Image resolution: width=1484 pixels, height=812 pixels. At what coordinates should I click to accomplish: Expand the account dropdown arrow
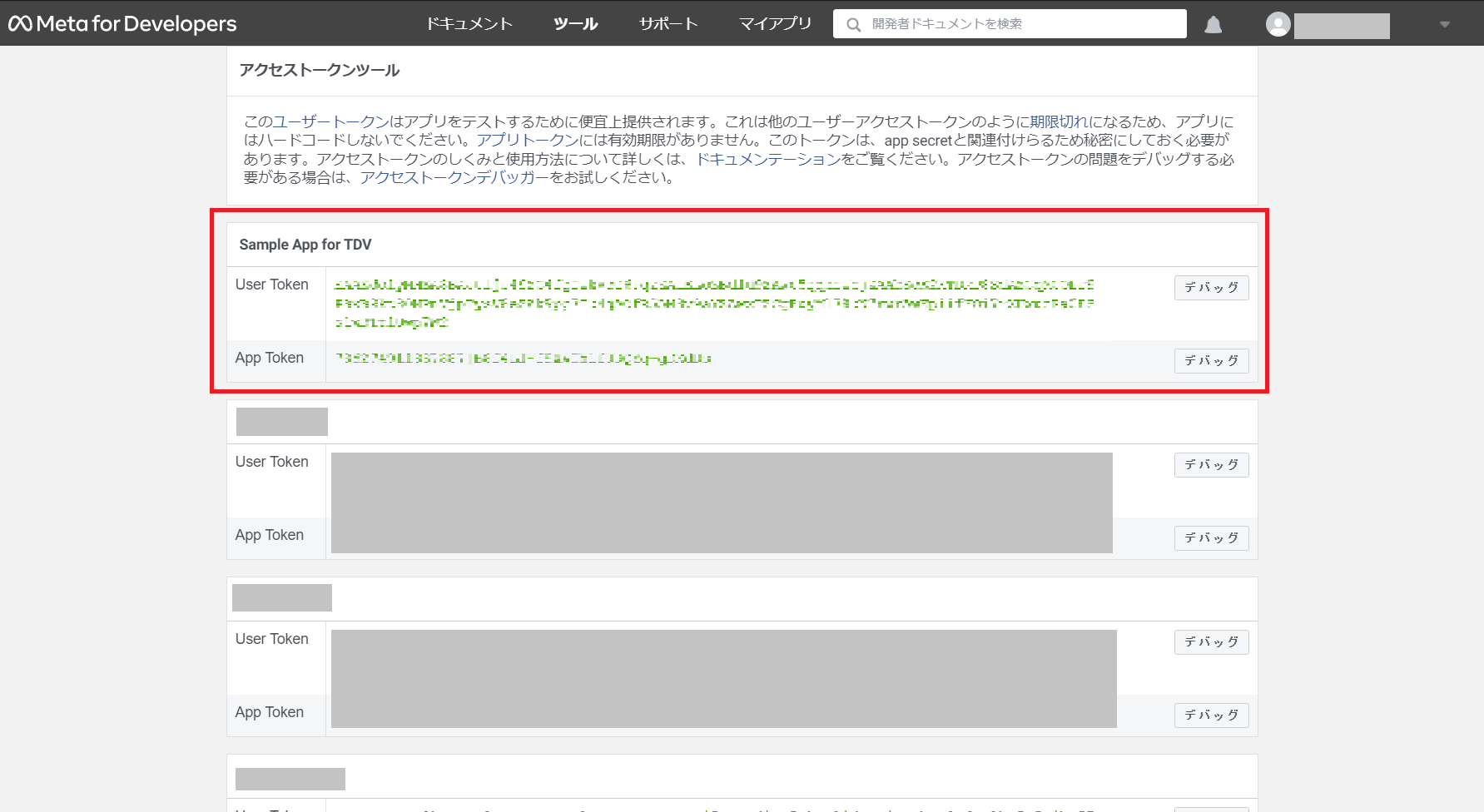click(x=1445, y=25)
